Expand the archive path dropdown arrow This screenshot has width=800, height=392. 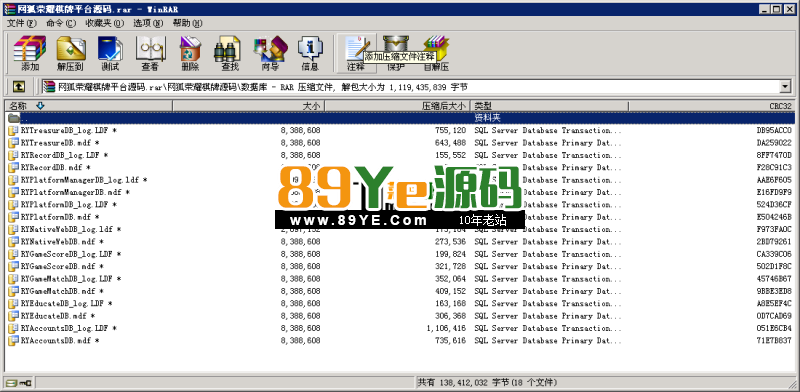point(785,87)
